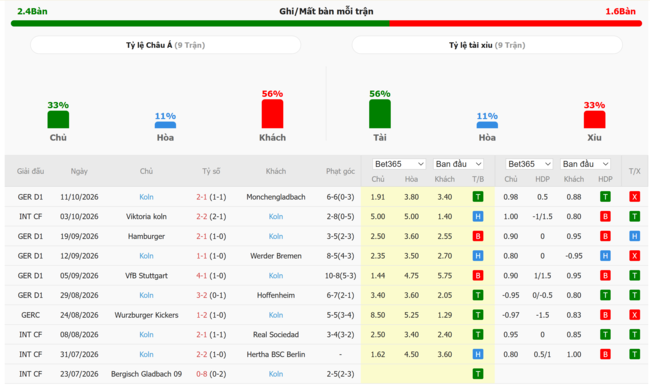This screenshot has width=650, height=385.
Task: Click red B result icon in VfB Stuttgart row T/B column
Action: click(478, 276)
